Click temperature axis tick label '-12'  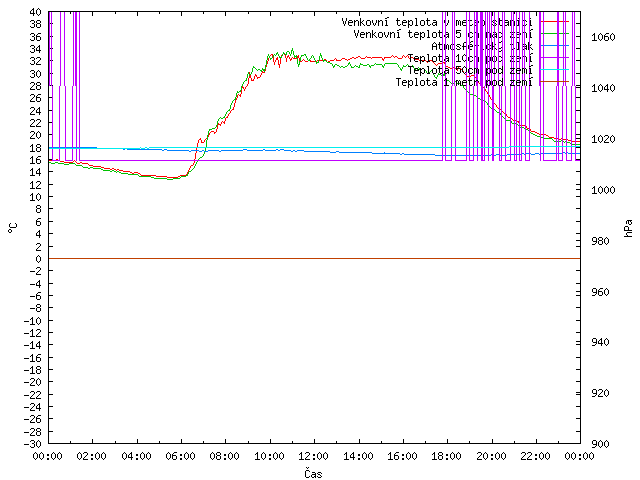point(33,333)
